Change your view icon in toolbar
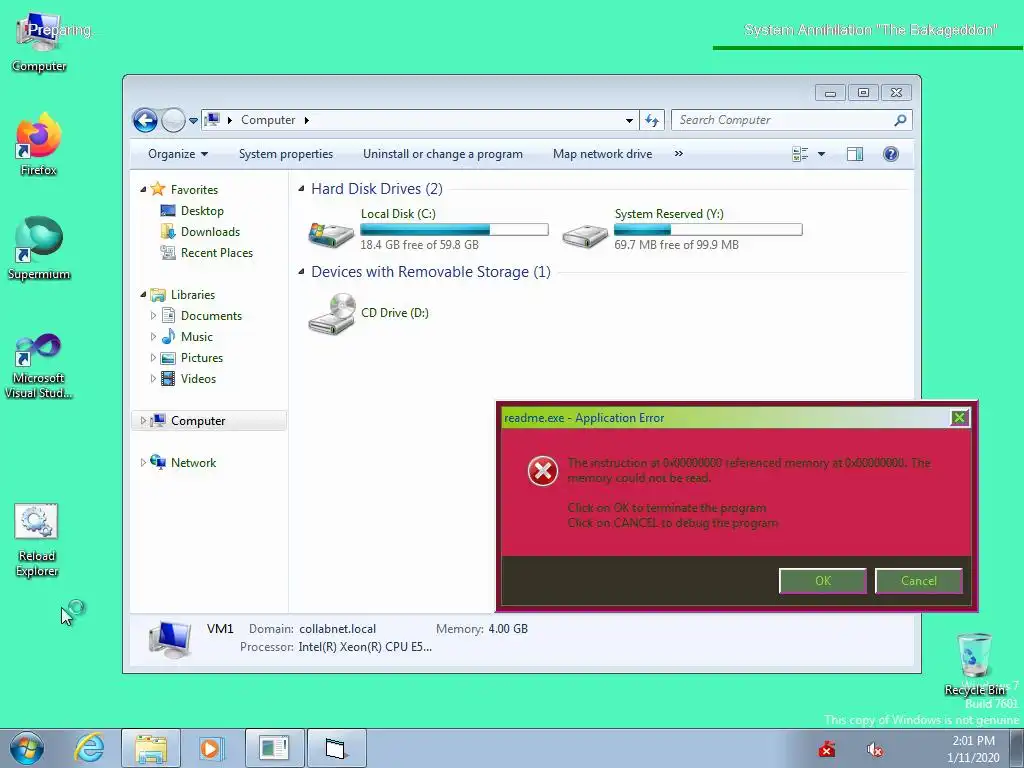Image resolution: width=1024 pixels, height=768 pixels. coord(800,154)
